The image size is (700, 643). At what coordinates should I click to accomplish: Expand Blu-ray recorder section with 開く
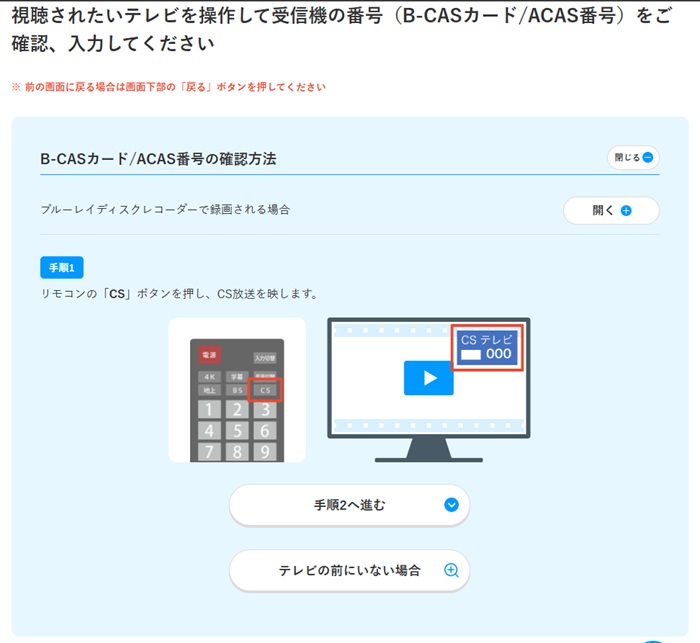tap(611, 211)
